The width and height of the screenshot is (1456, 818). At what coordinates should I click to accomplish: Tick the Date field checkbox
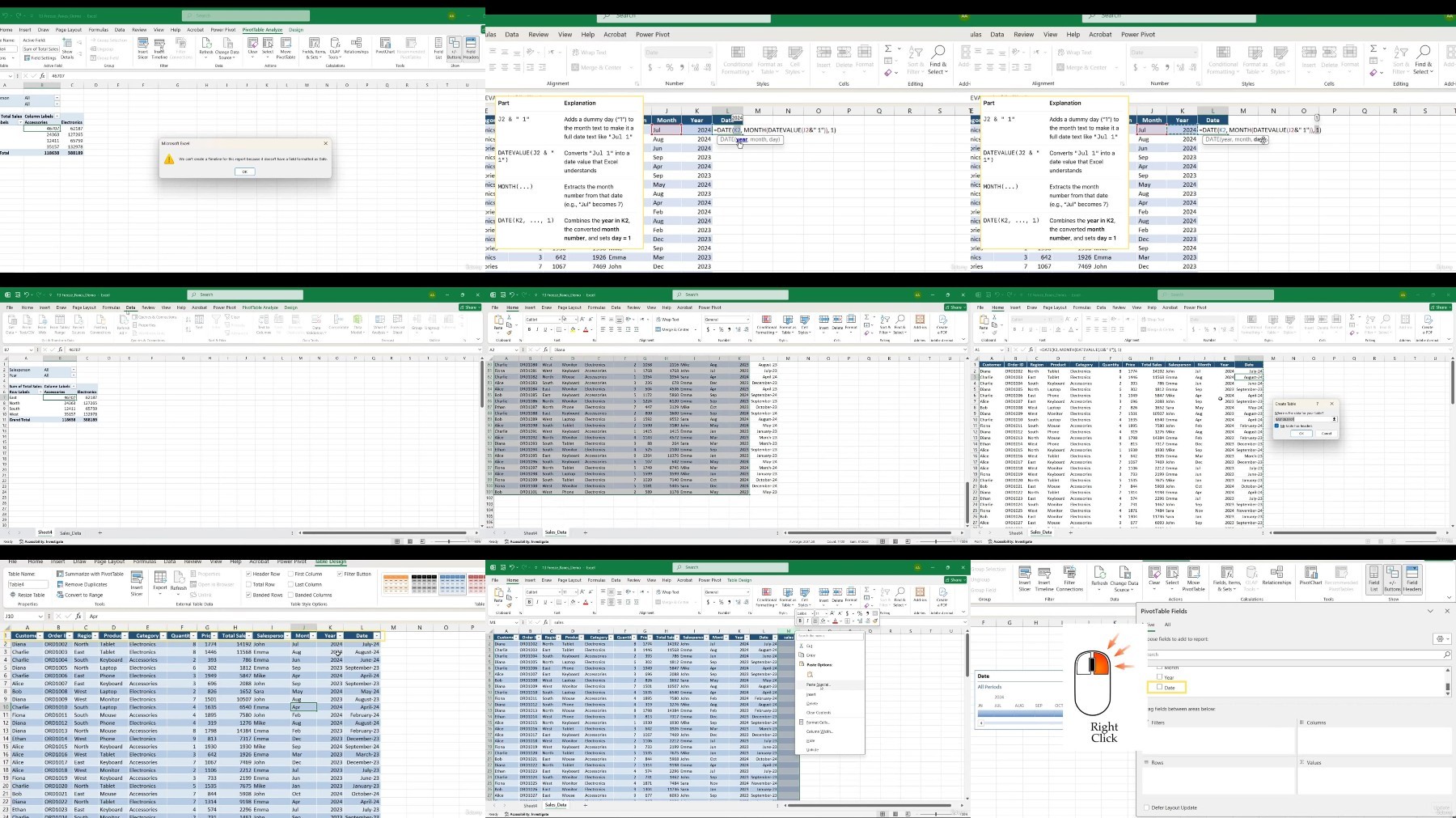(1159, 688)
